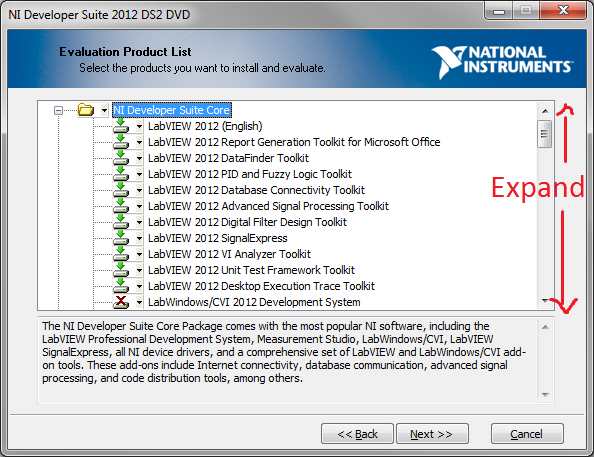Viewport: 594px width, 457px height.
Task: Select LabVIEW 2012 Report Generation Toolkit for Microsoft Office
Action: [294, 142]
